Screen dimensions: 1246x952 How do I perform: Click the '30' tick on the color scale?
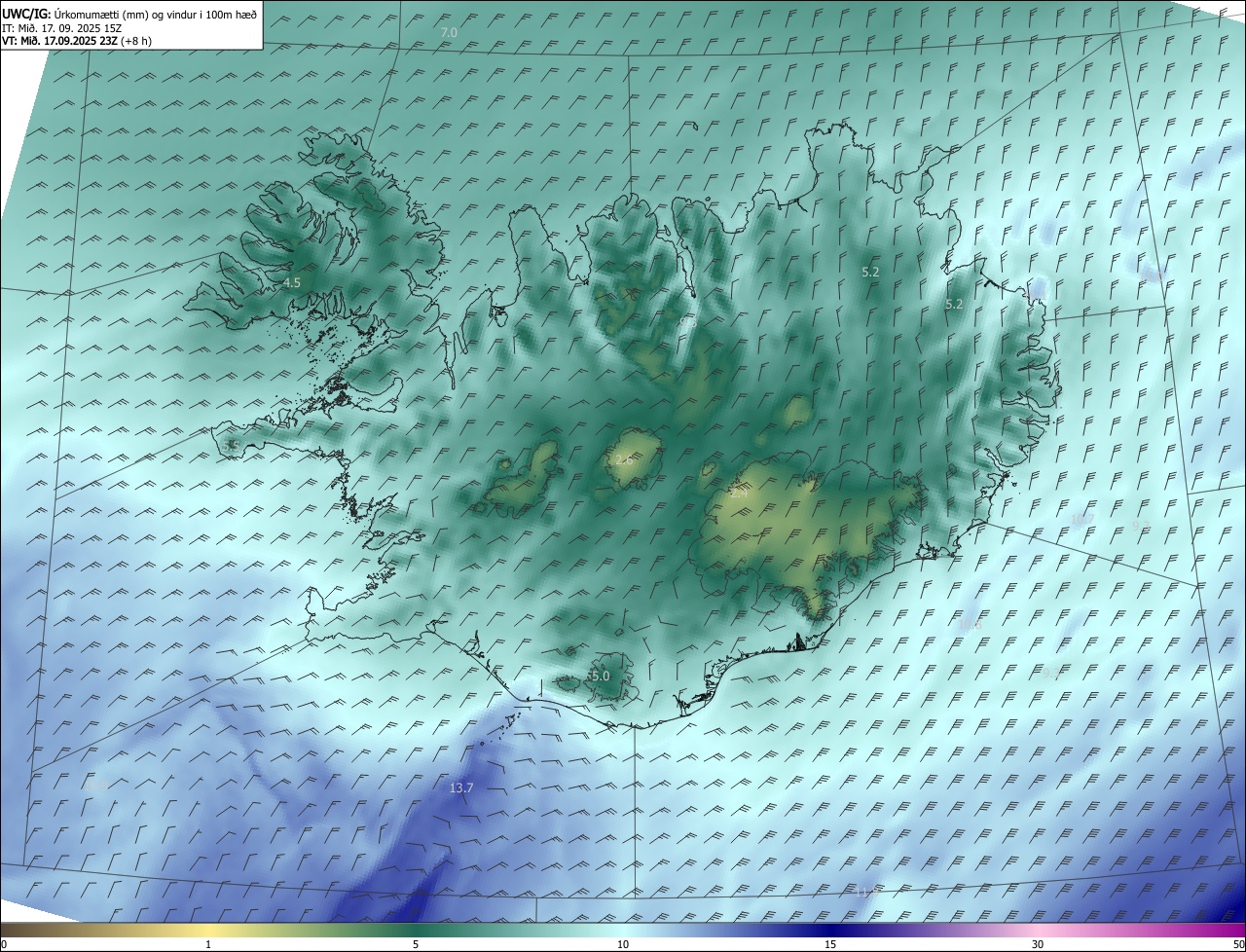1038,945
